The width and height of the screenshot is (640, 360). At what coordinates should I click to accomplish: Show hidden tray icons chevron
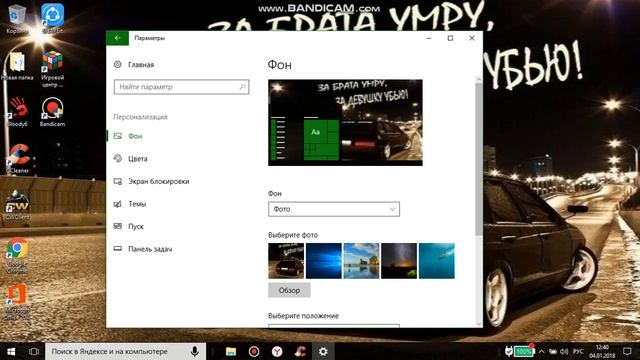542,351
